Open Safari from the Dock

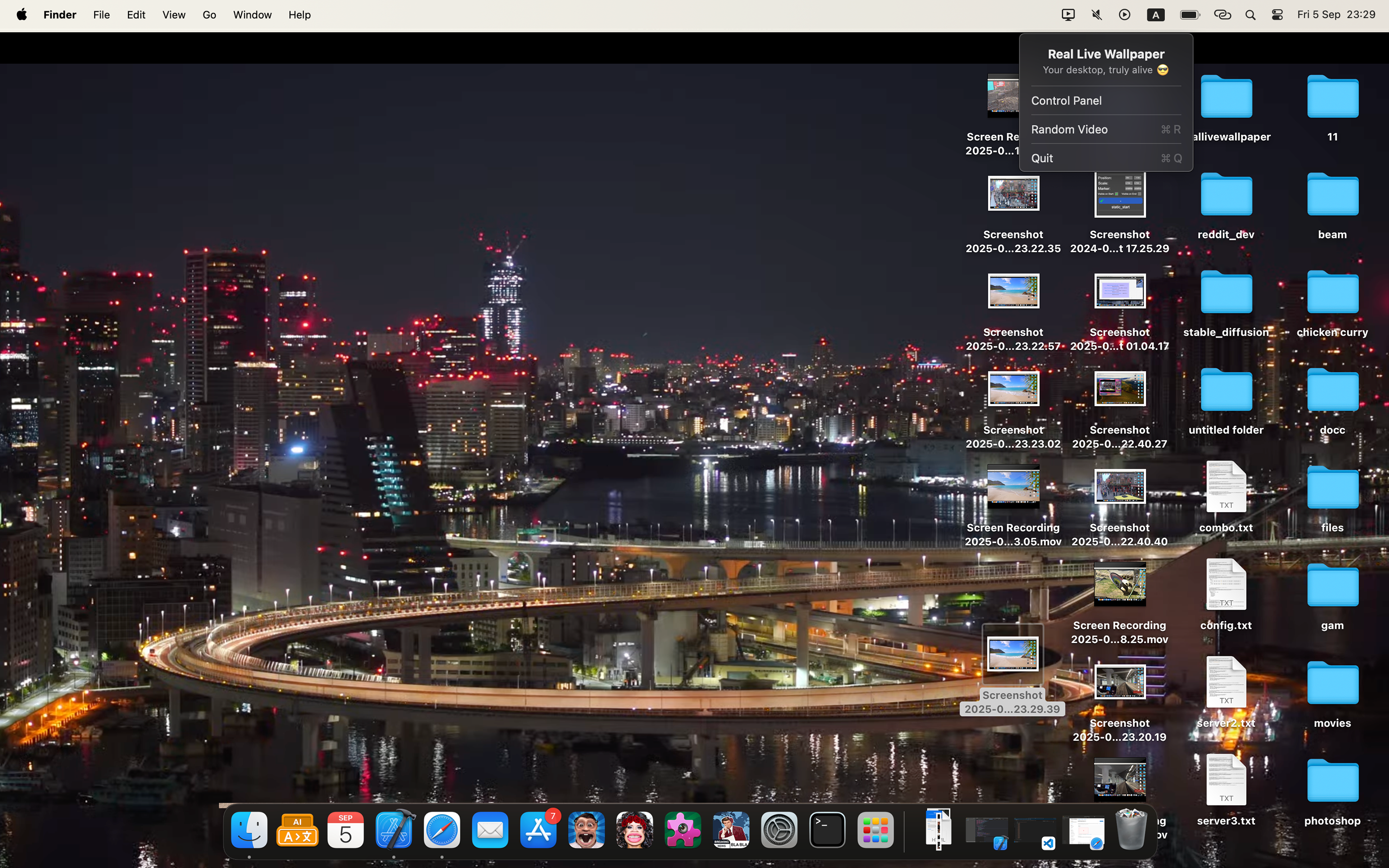(x=442, y=829)
